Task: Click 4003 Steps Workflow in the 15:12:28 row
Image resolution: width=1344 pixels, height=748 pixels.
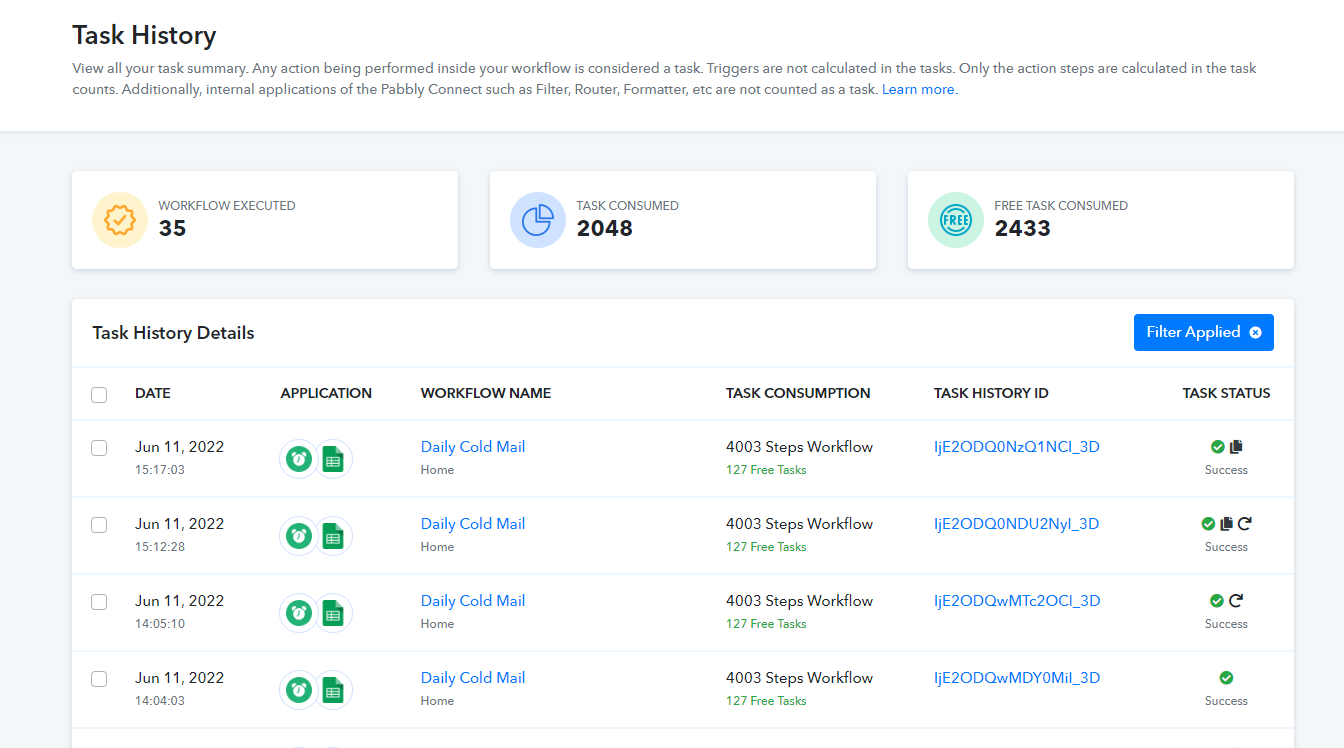Action: (x=799, y=524)
